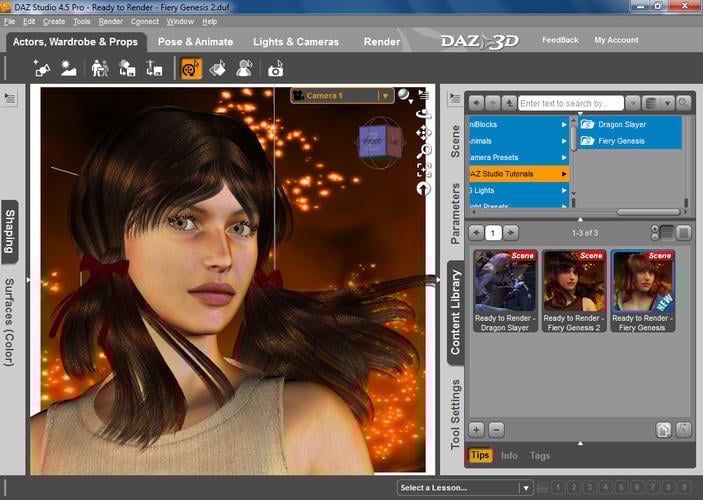Toggle the grid thumbnail view button
Screen dimensions: 703x500
[666, 232]
